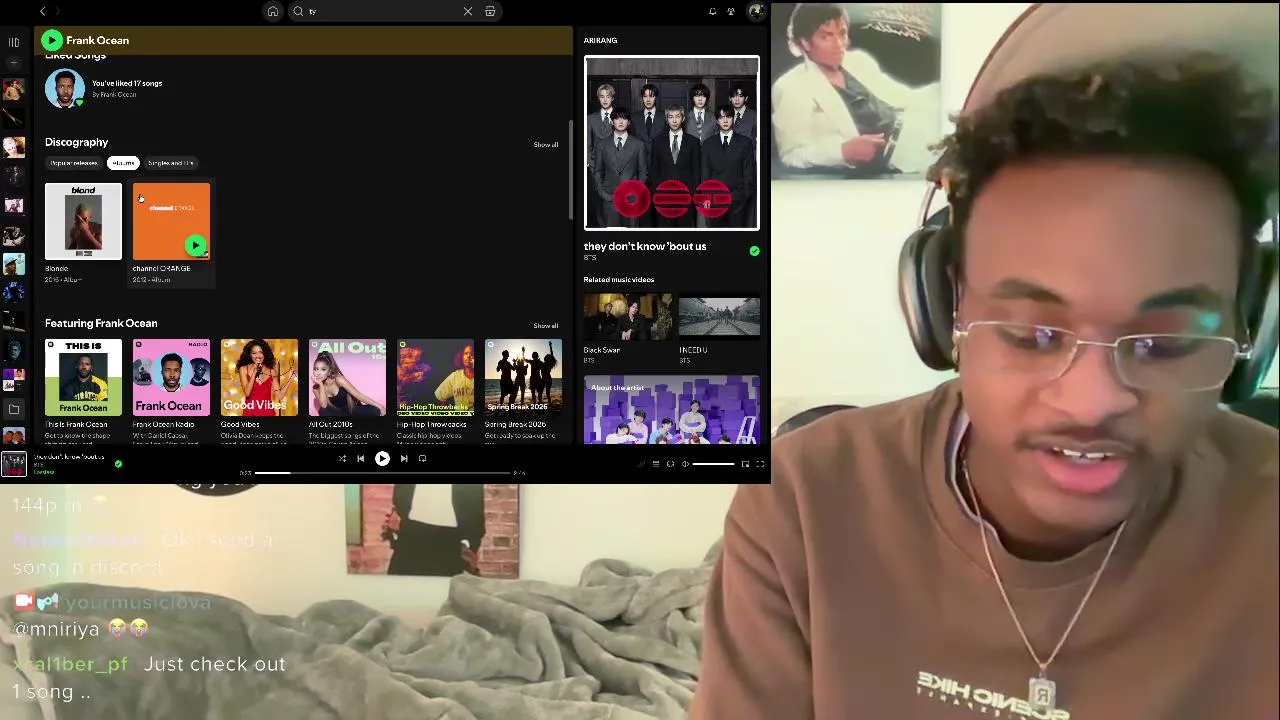Play channel ORANGE with the green button
This screenshot has width=1280, height=720.
196,245
